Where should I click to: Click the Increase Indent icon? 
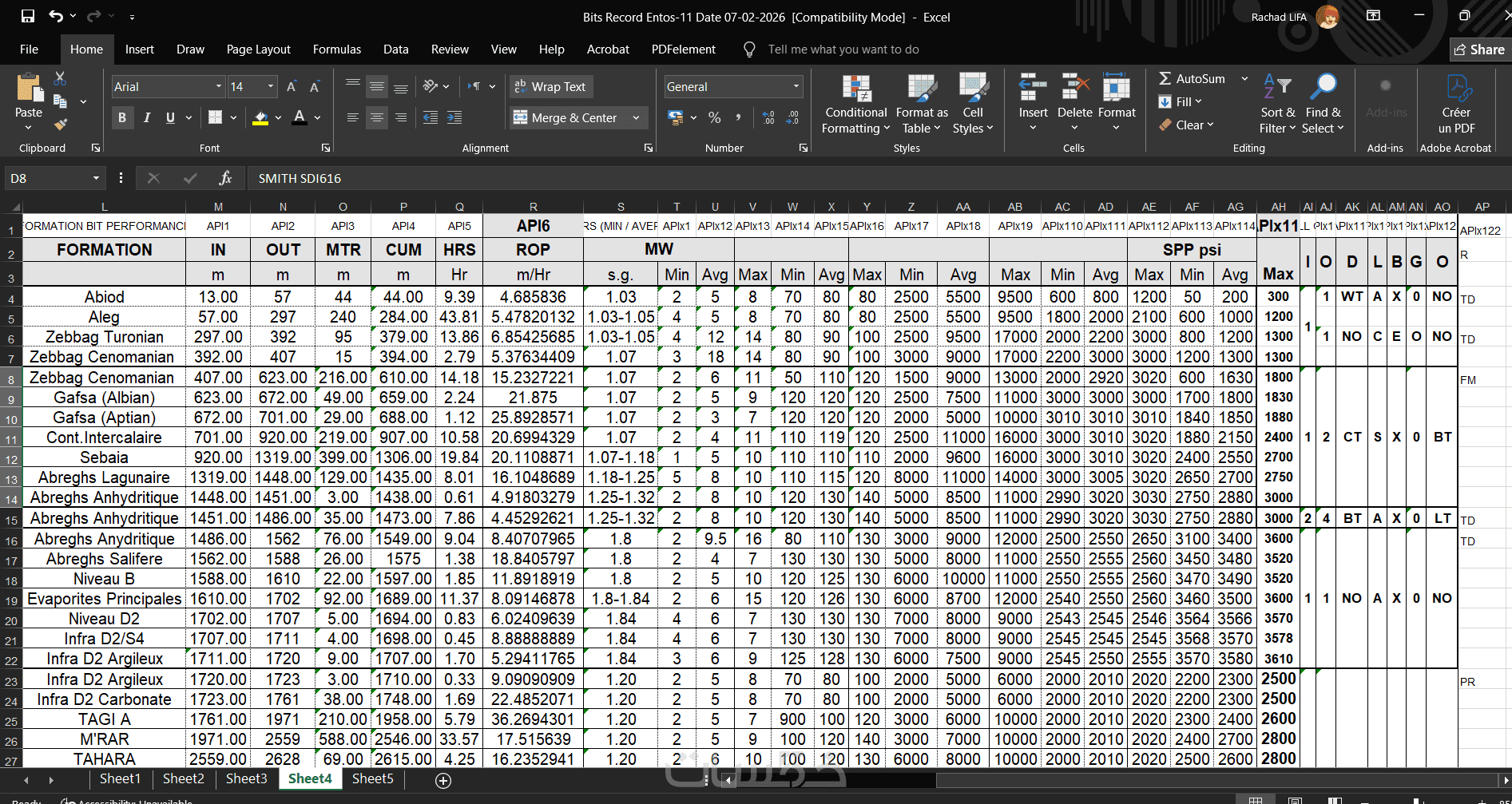[x=454, y=117]
